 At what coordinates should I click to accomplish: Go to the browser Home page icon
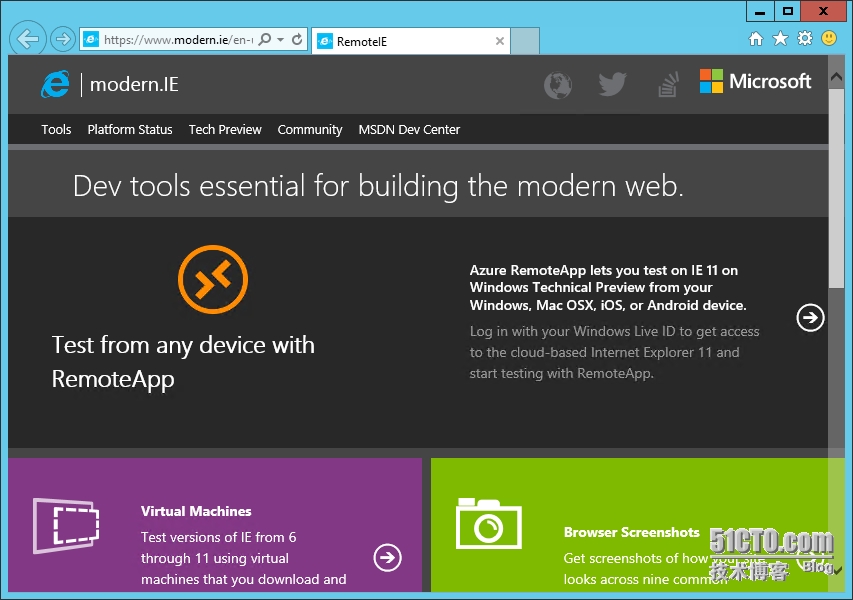tap(756, 39)
